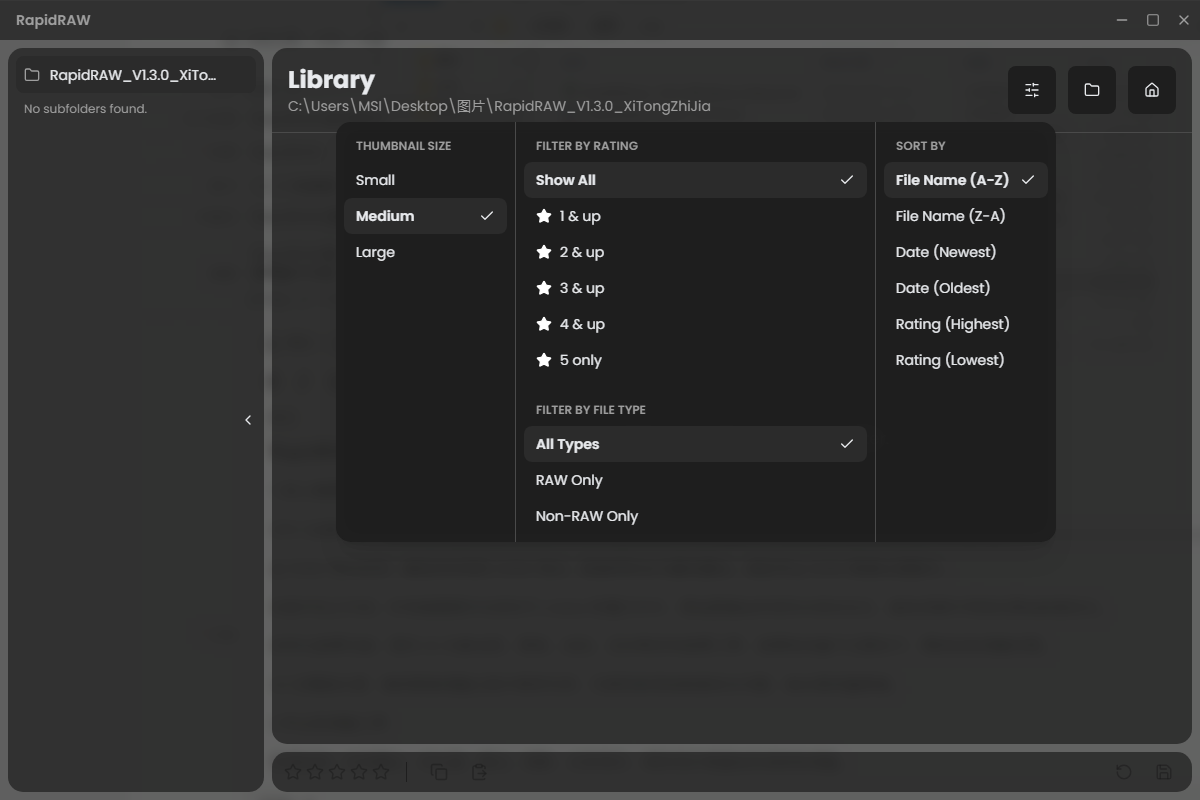The width and height of the screenshot is (1200, 800).
Task: Click the home icon button
Action: coord(1152,90)
